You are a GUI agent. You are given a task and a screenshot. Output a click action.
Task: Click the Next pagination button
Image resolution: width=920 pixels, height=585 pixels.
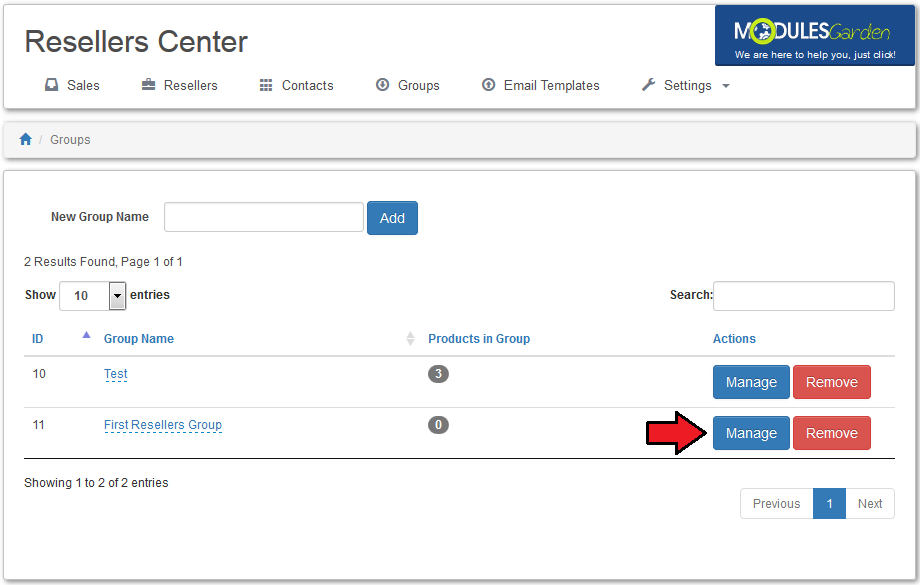point(870,503)
